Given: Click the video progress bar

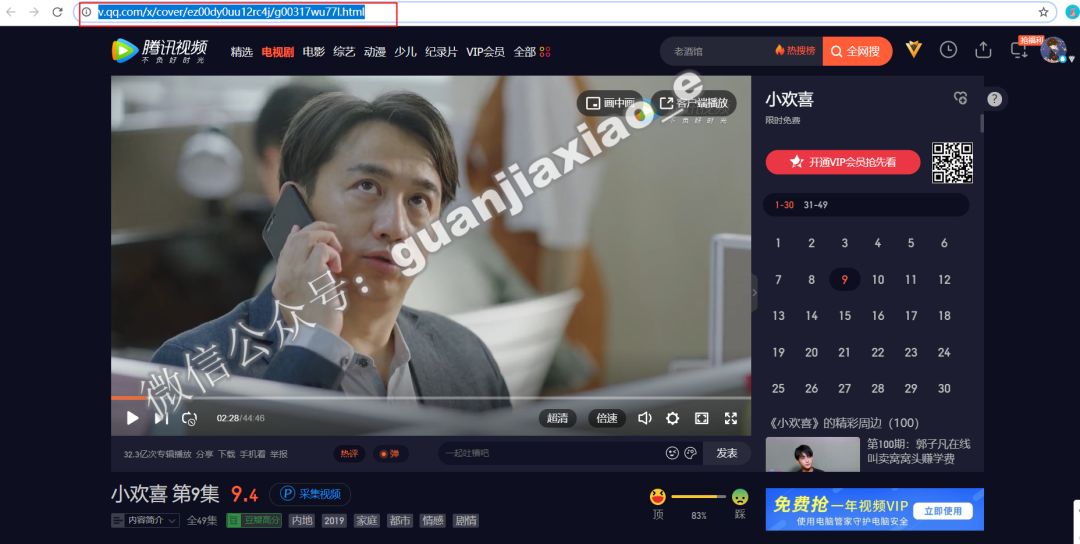Looking at the screenshot, I should tap(431, 398).
